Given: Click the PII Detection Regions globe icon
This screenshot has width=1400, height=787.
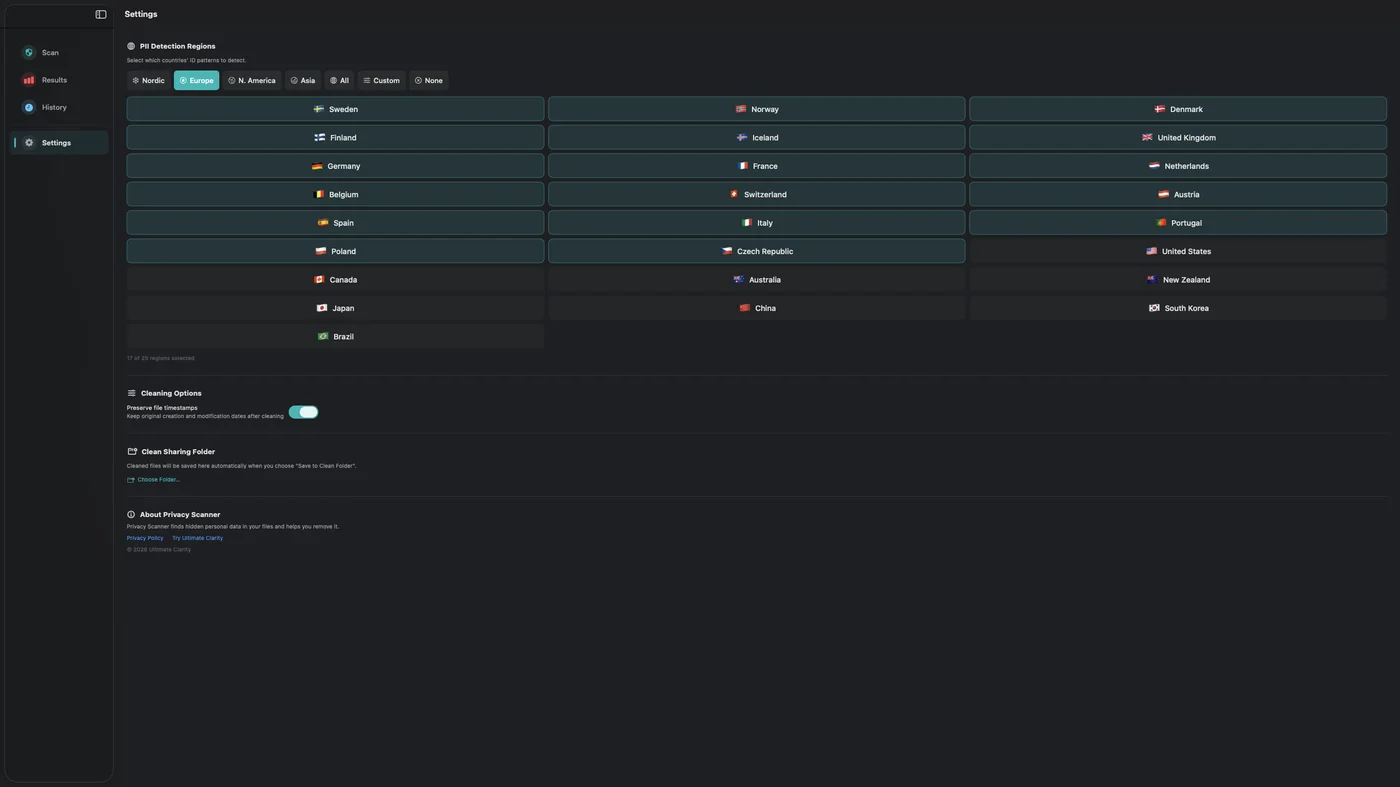Looking at the screenshot, I should pos(131,46).
